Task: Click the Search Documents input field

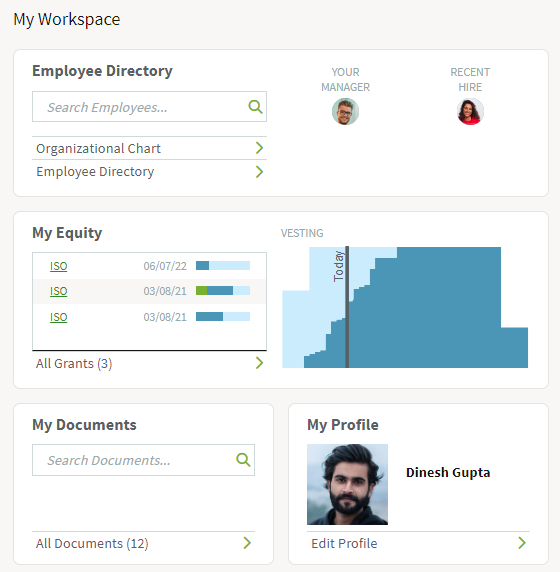Action: coord(143,460)
